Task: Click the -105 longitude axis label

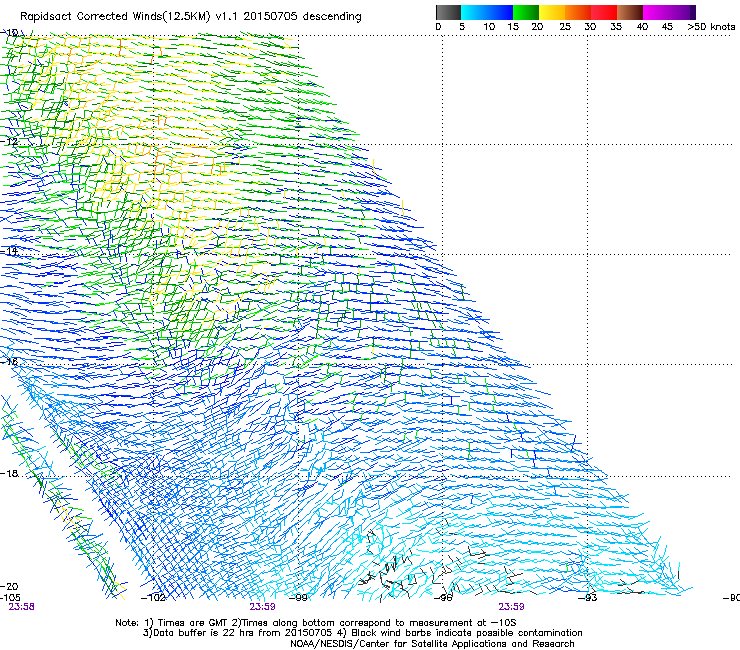Action: coord(10,597)
